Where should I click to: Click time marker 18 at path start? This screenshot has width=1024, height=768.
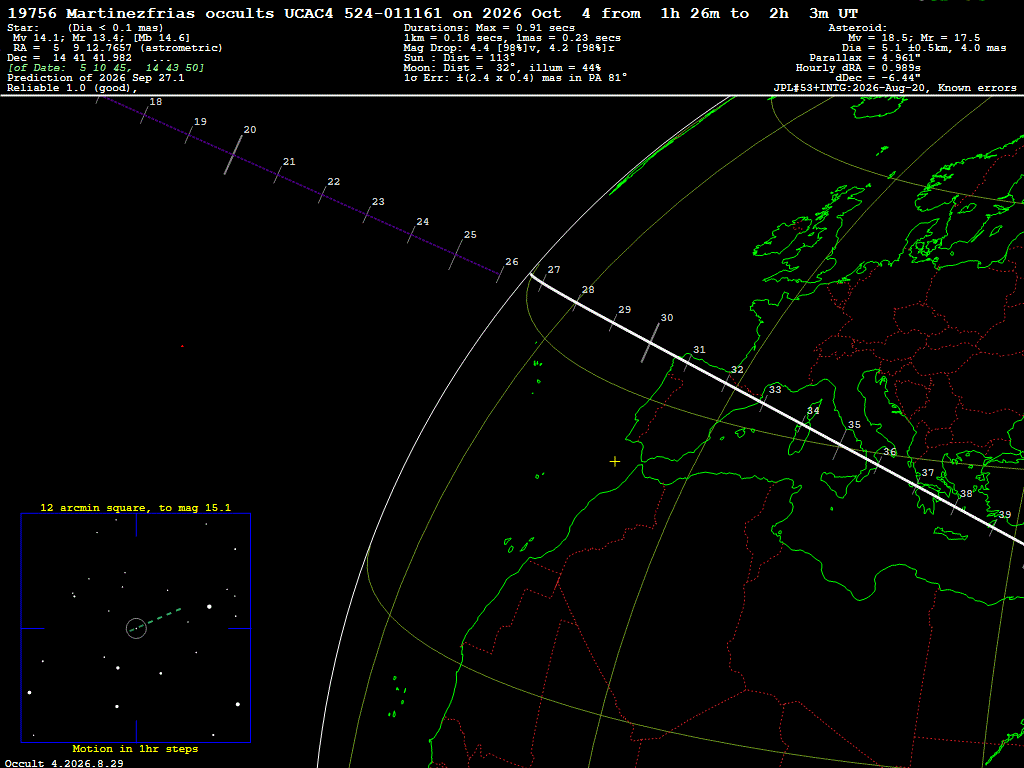[155, 102]
